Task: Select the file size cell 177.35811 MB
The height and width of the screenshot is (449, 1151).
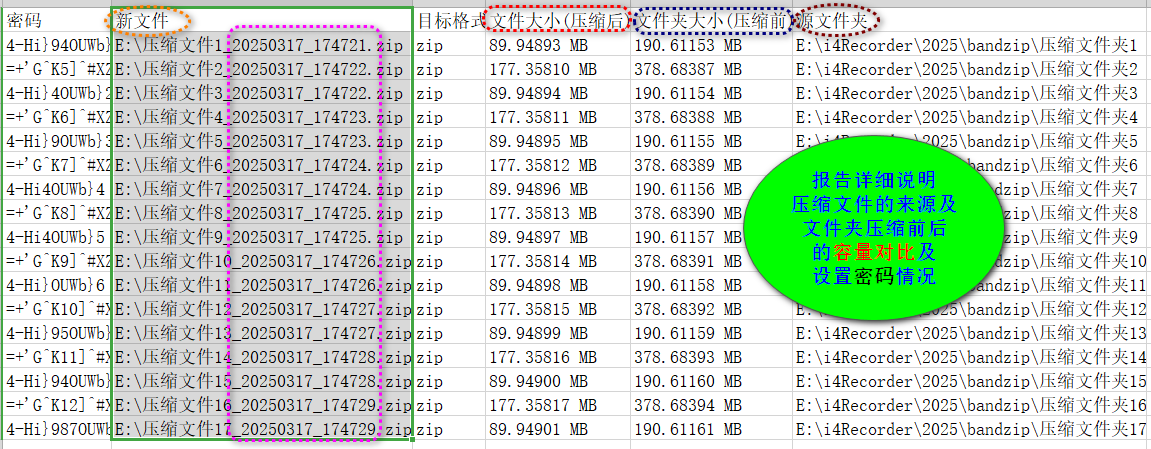Action: [558, 117]
